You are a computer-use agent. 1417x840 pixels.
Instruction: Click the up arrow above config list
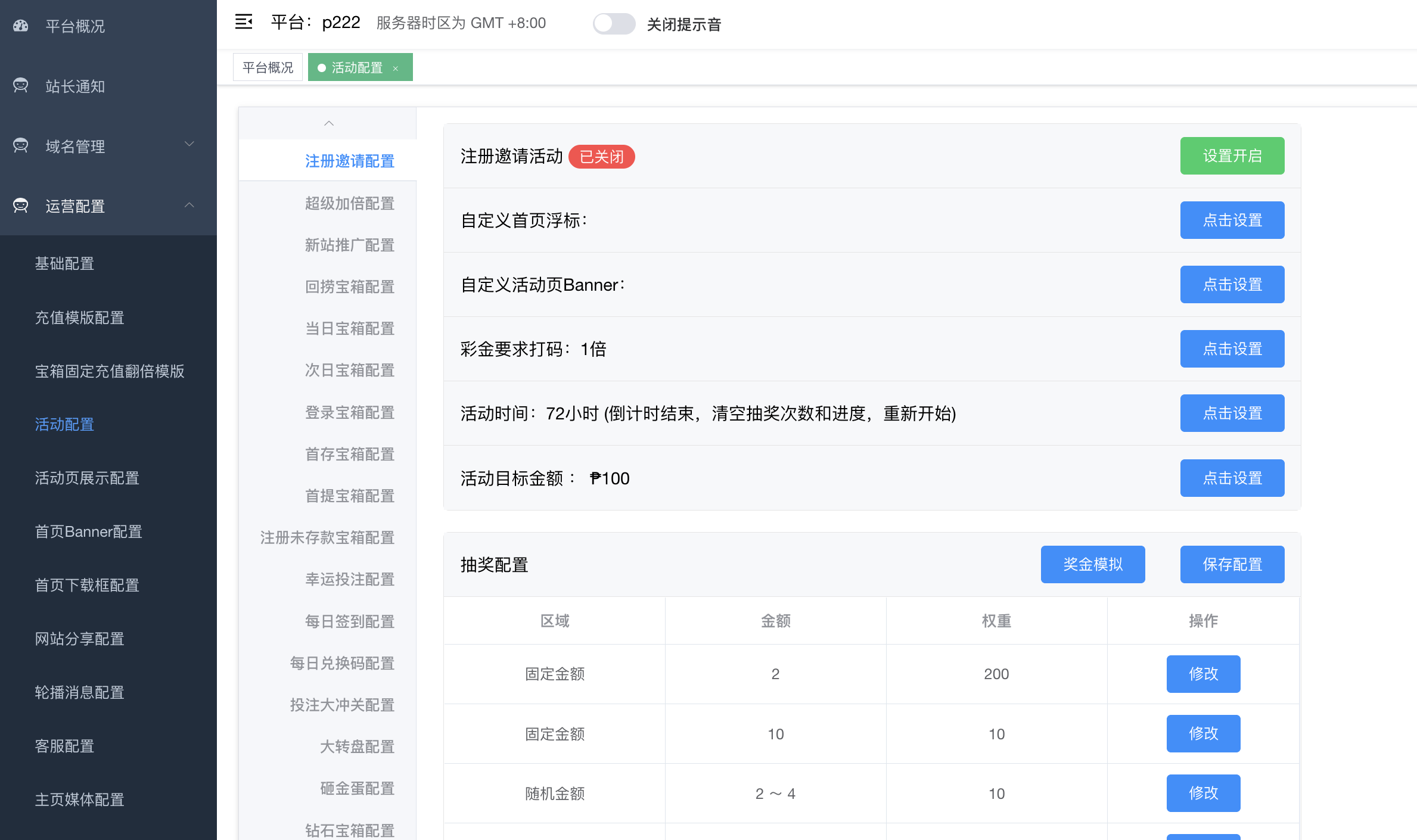coord(328,123)
